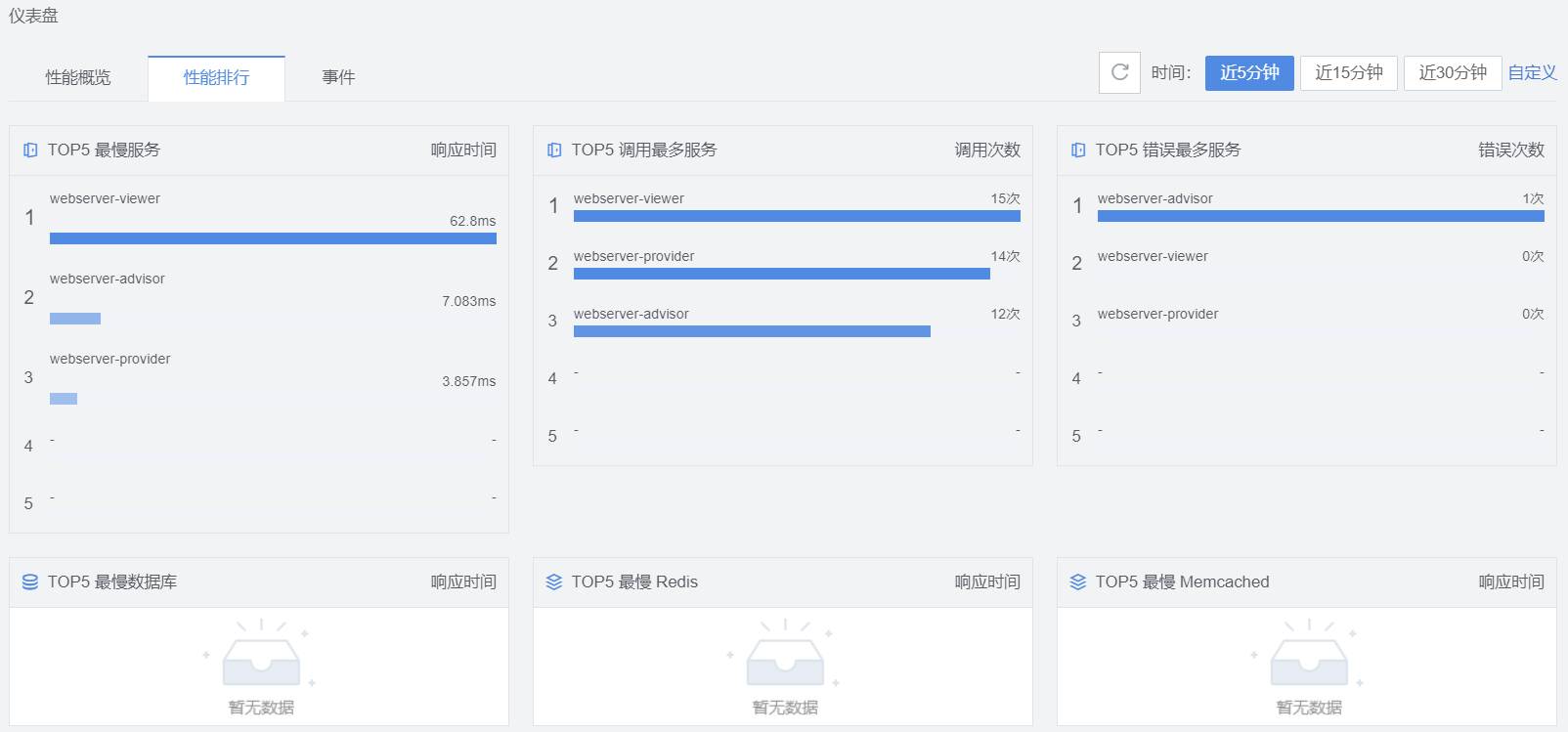
Task: Select the 近5分钟 time range
Action: [x=1249, y=72]
